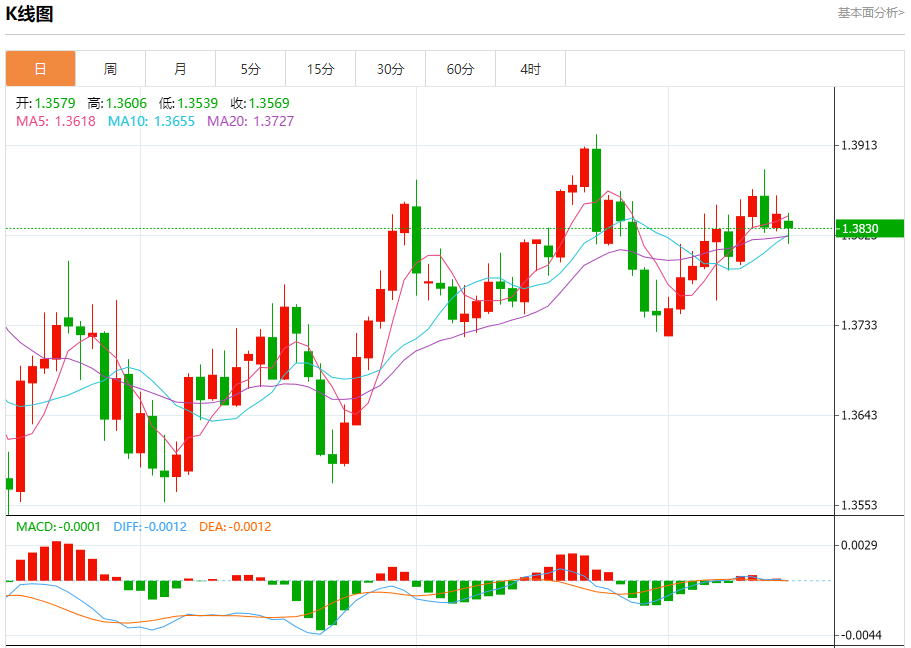Click the green current price tag 1.3830
The height and width of the screenshot is (648, 911).
[x=870, y=228]
